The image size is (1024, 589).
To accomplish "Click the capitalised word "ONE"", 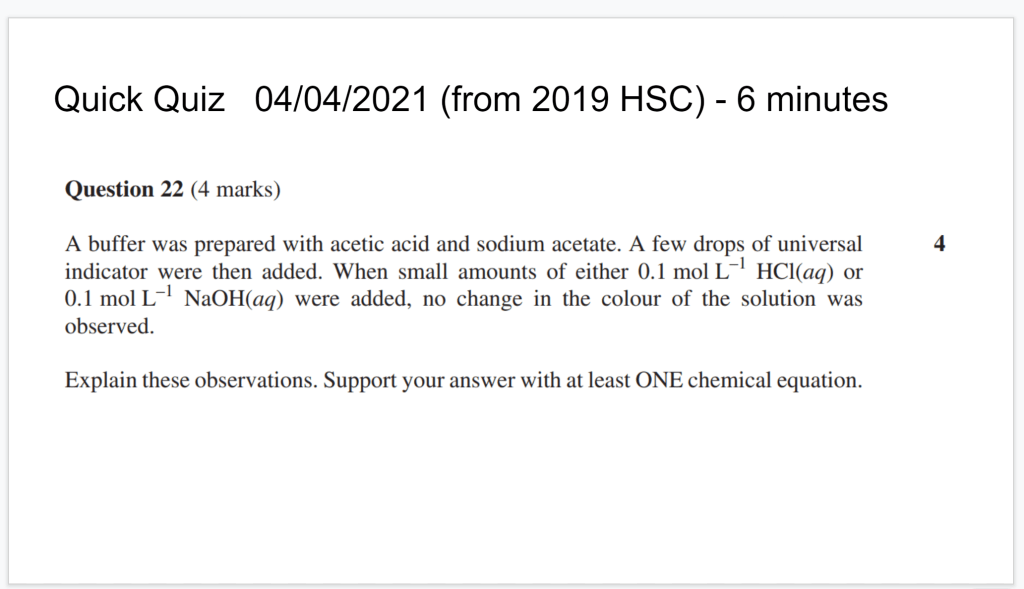I will point(658,381).
